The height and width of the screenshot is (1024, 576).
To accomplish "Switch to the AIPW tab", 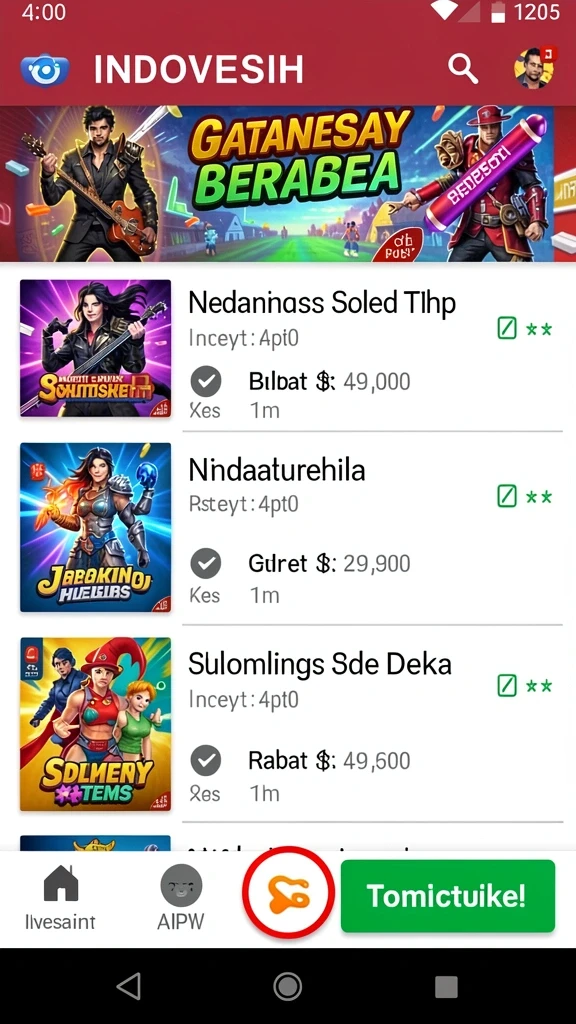I will click(181, 897).
